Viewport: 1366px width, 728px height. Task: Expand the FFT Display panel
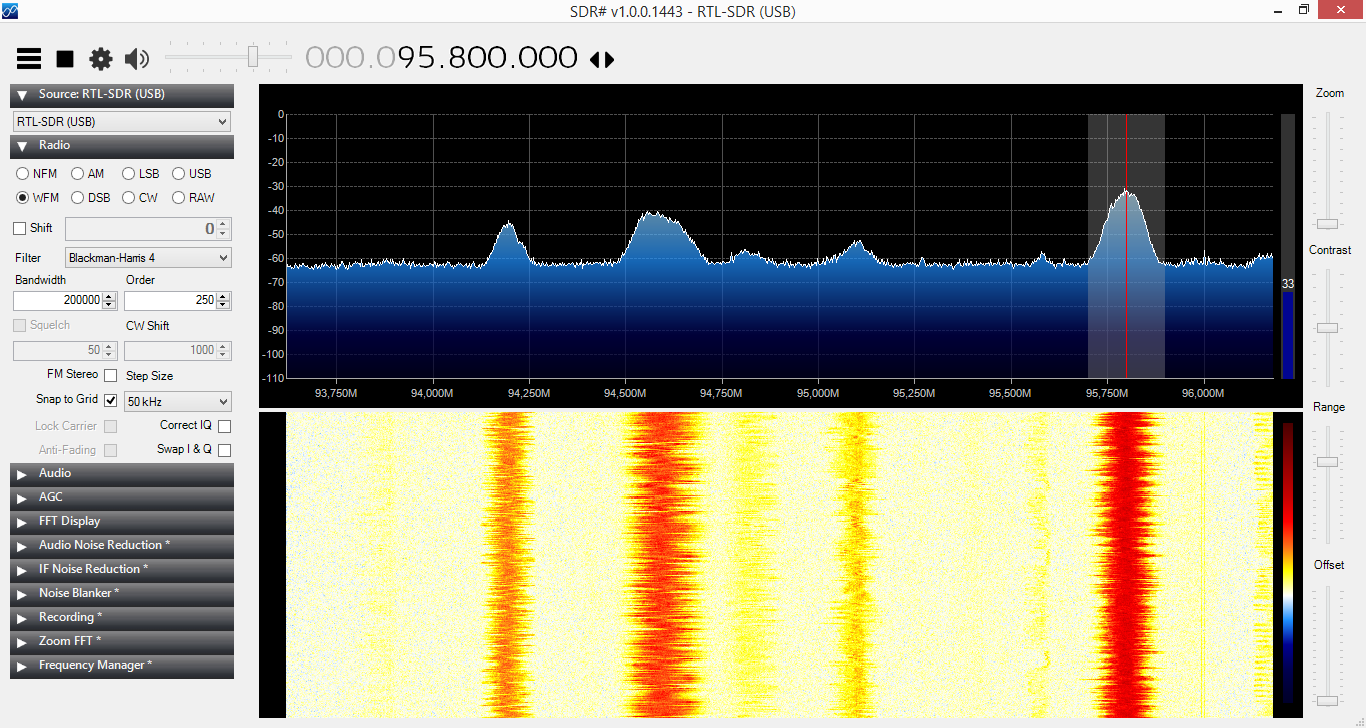click(x=122, y=521)
